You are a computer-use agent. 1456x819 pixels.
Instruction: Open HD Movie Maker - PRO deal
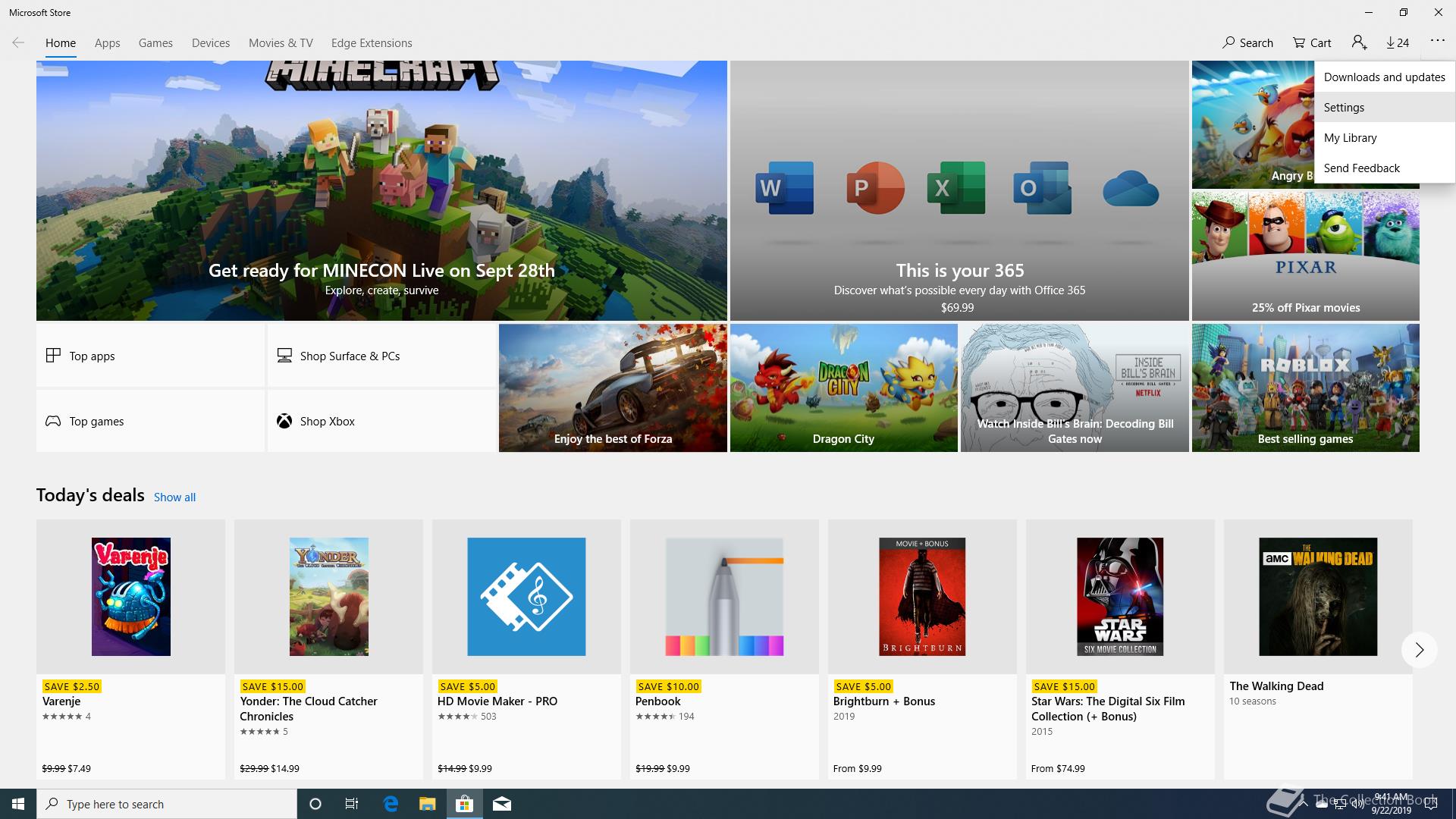click(x=526, y=649)
